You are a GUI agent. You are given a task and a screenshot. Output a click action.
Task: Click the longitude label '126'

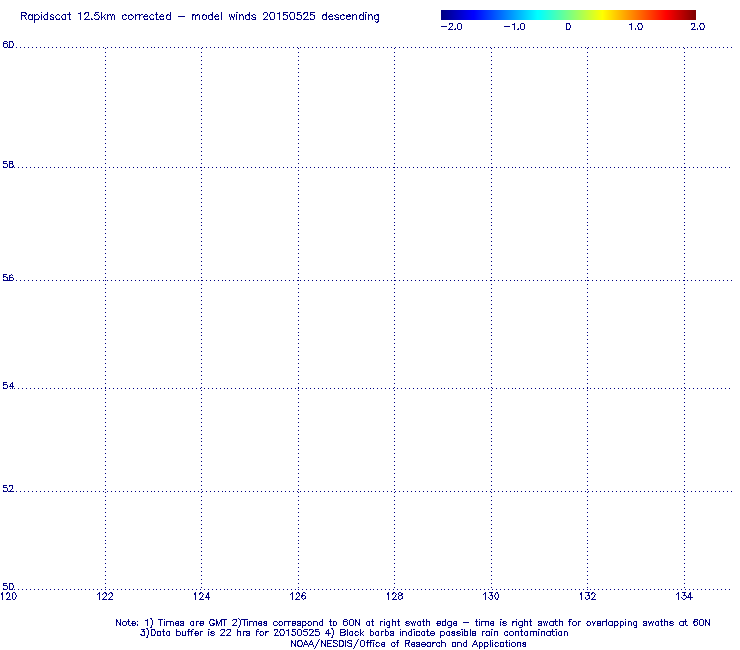[298, 596]
